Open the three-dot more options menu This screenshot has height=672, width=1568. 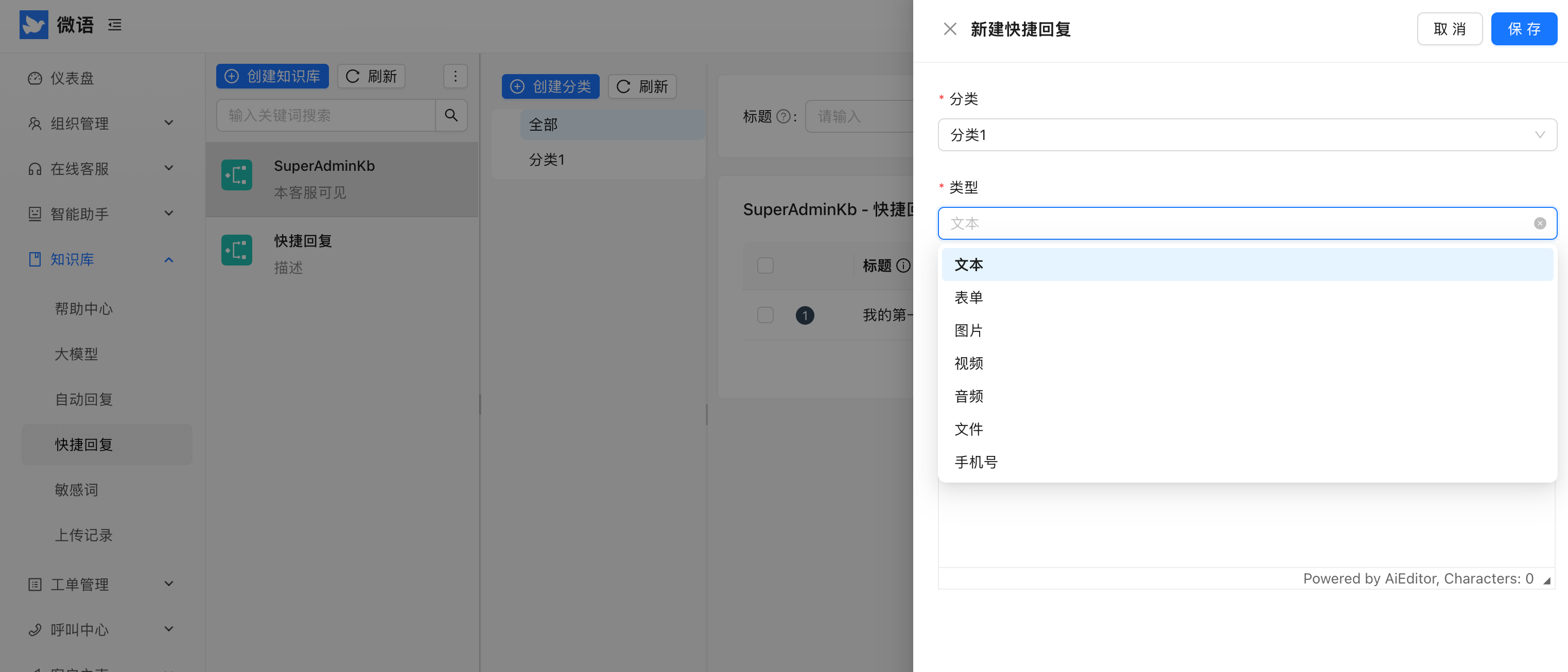point(455,76)
